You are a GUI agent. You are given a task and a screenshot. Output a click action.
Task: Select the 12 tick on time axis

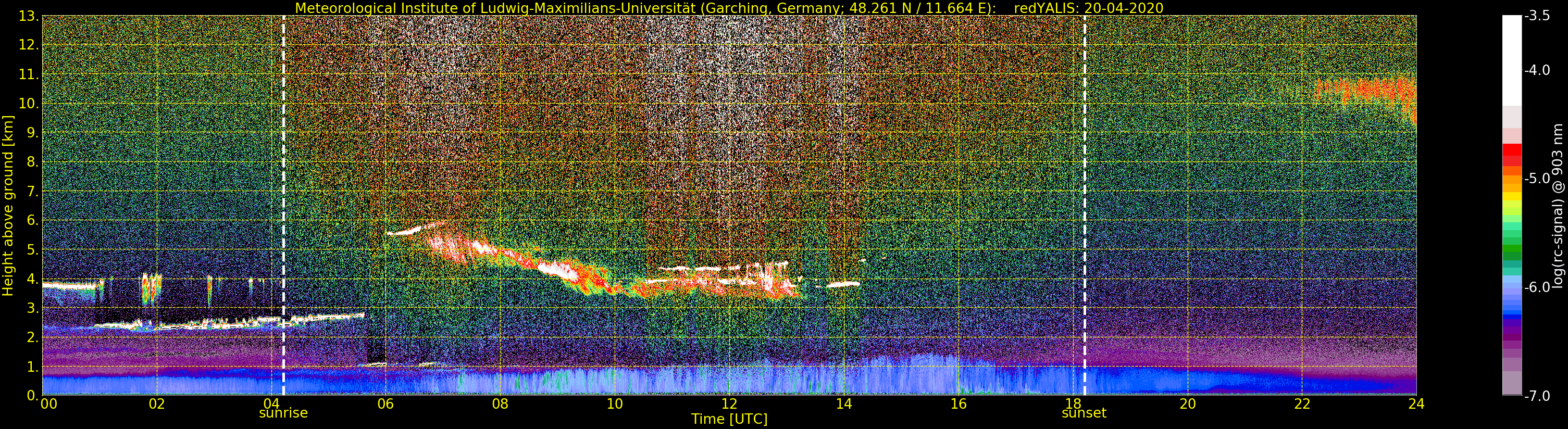click(729, 403)
